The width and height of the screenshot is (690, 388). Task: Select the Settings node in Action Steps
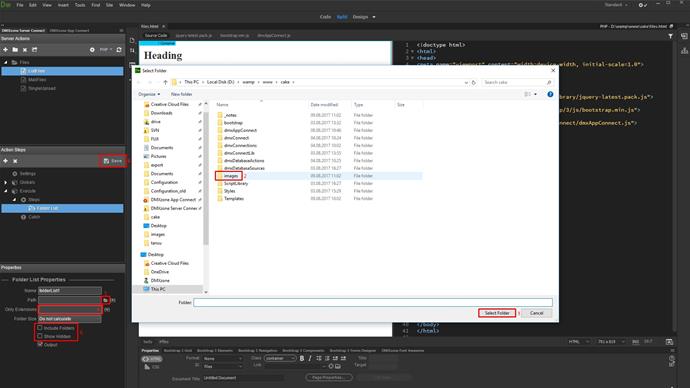(x=27, y=174)
